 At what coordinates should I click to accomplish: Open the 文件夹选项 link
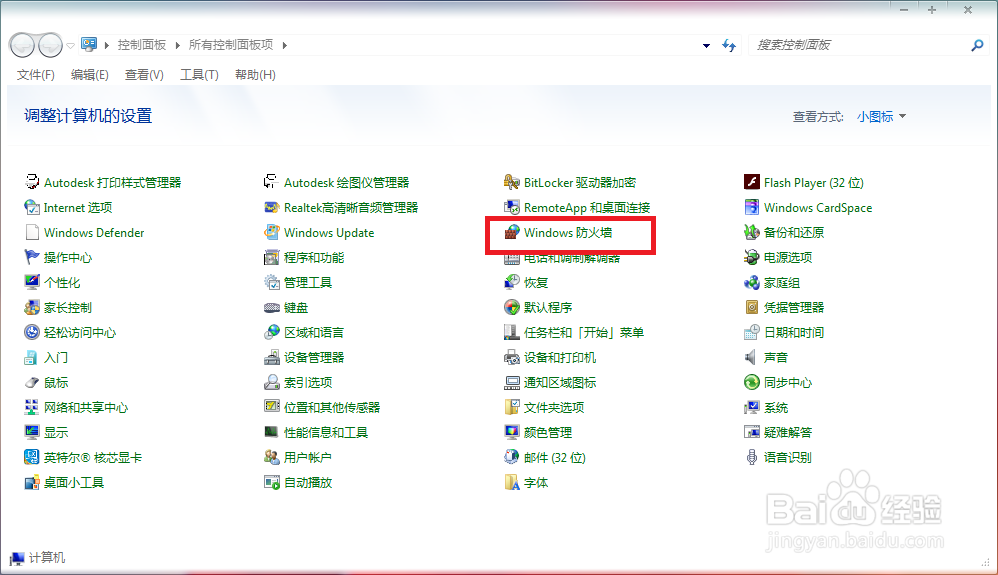point(554,407)
